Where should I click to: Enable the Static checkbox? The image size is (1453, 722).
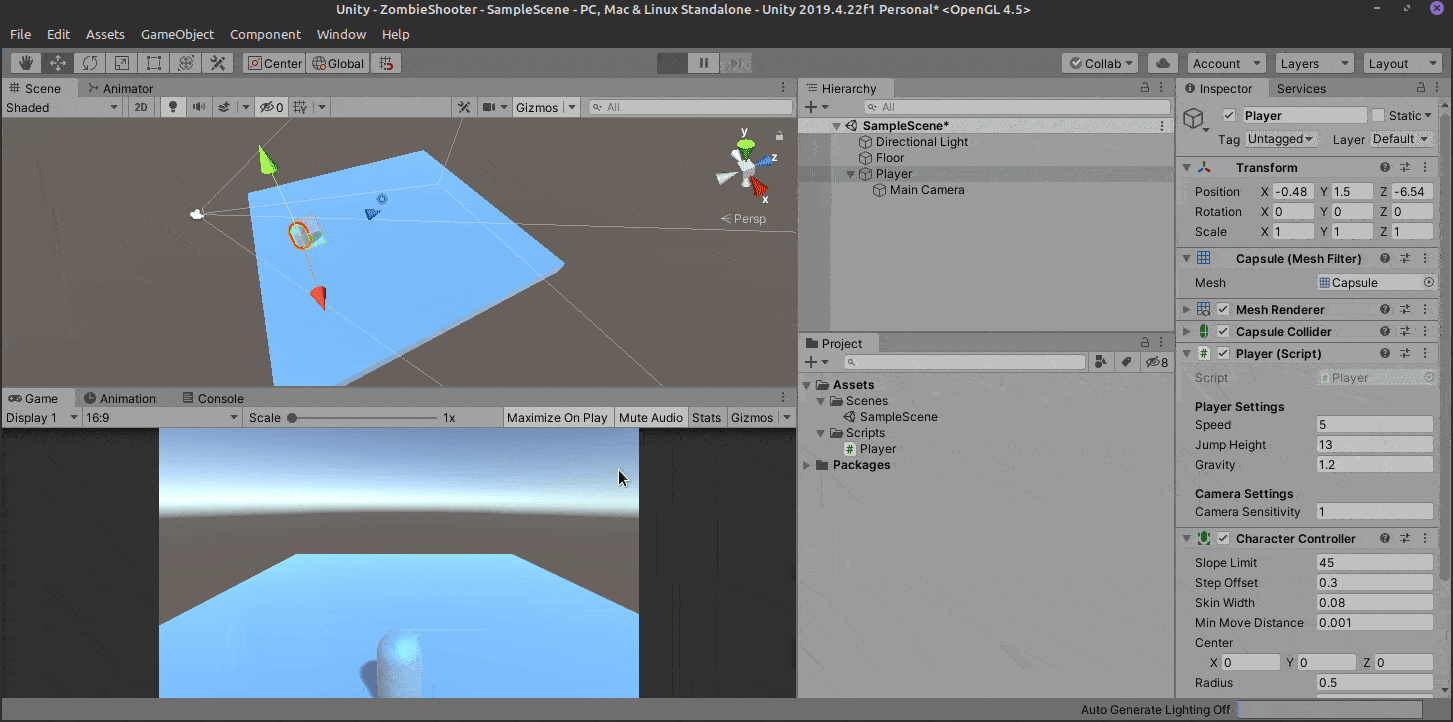[x=1378, y=115]
